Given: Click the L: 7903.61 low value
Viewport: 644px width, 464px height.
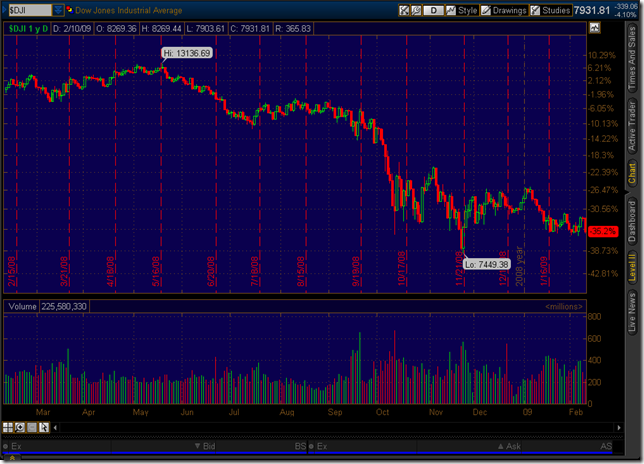Looking at the screenshot, I should (x=205, y=29).
